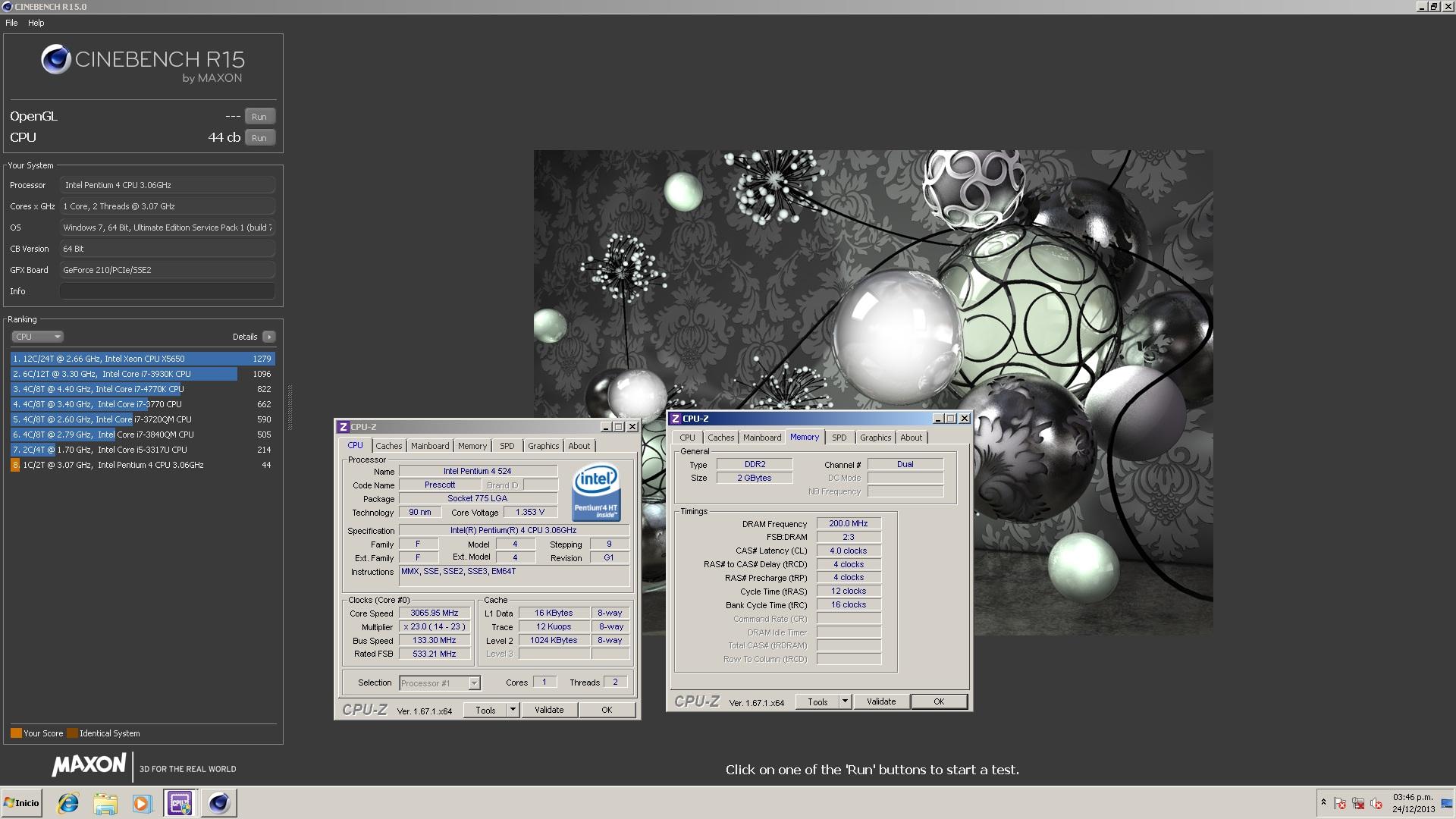Screen dimensions: 1456x819
Task: Run the OpenGL benchmark
Action: 259,117
